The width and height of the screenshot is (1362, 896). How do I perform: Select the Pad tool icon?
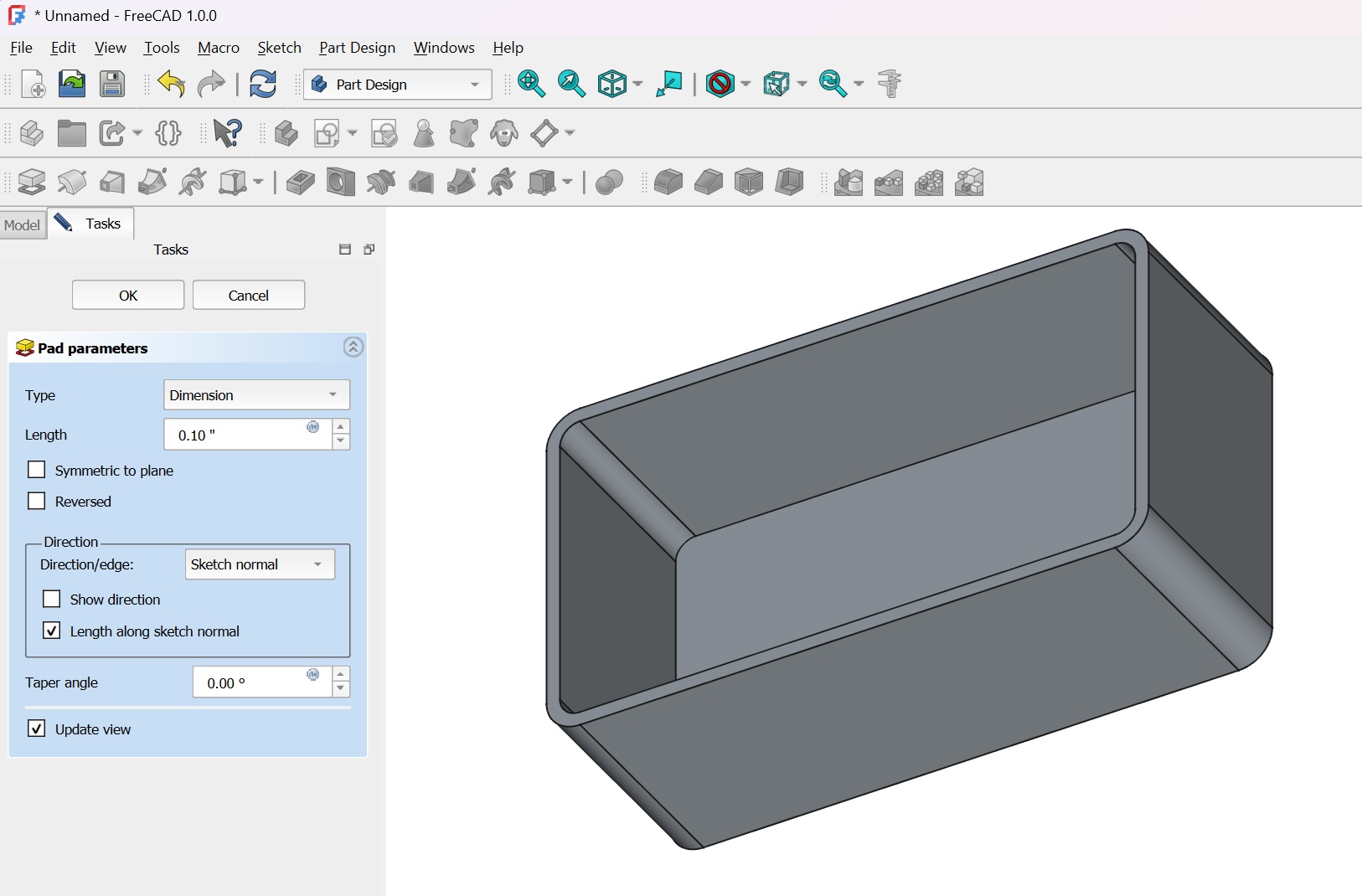point(32,182)
